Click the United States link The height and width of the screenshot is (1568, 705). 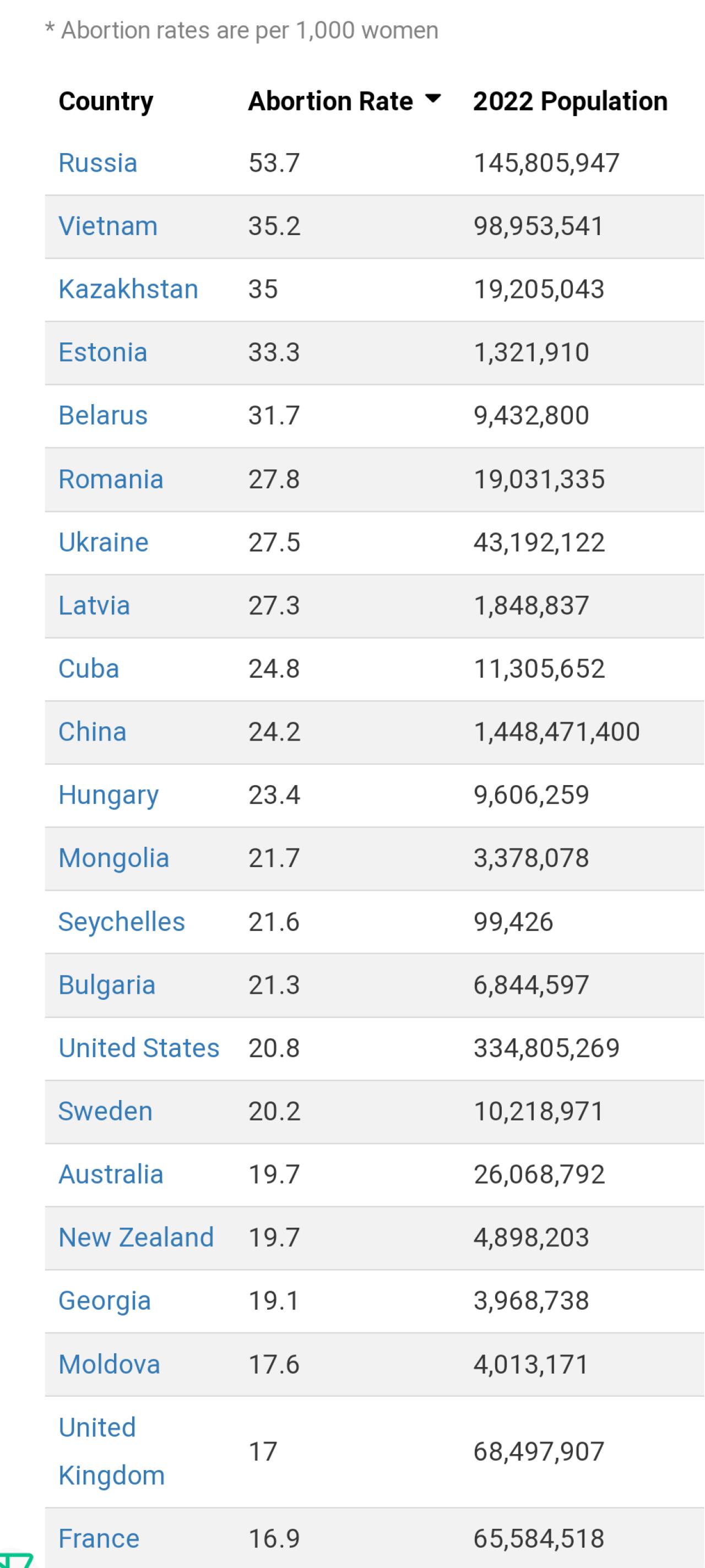139,1048
